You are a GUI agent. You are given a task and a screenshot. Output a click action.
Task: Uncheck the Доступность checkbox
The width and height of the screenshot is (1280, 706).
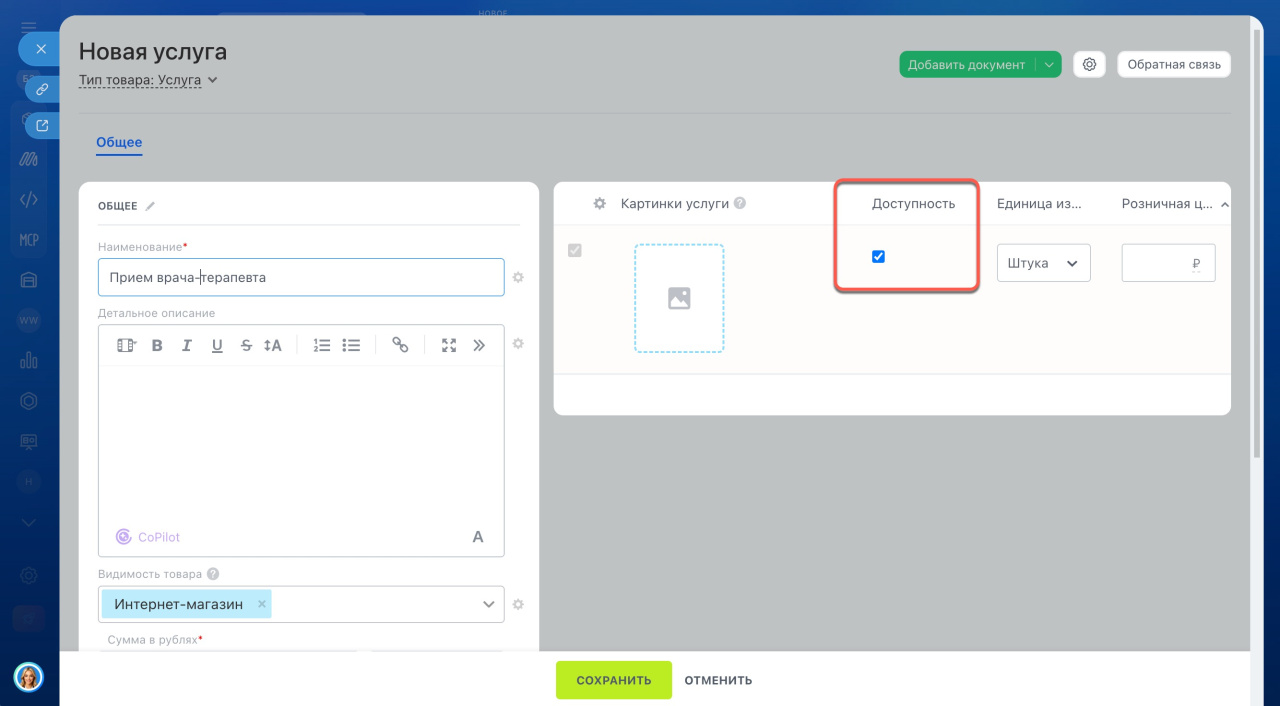[x=878, y=257]
